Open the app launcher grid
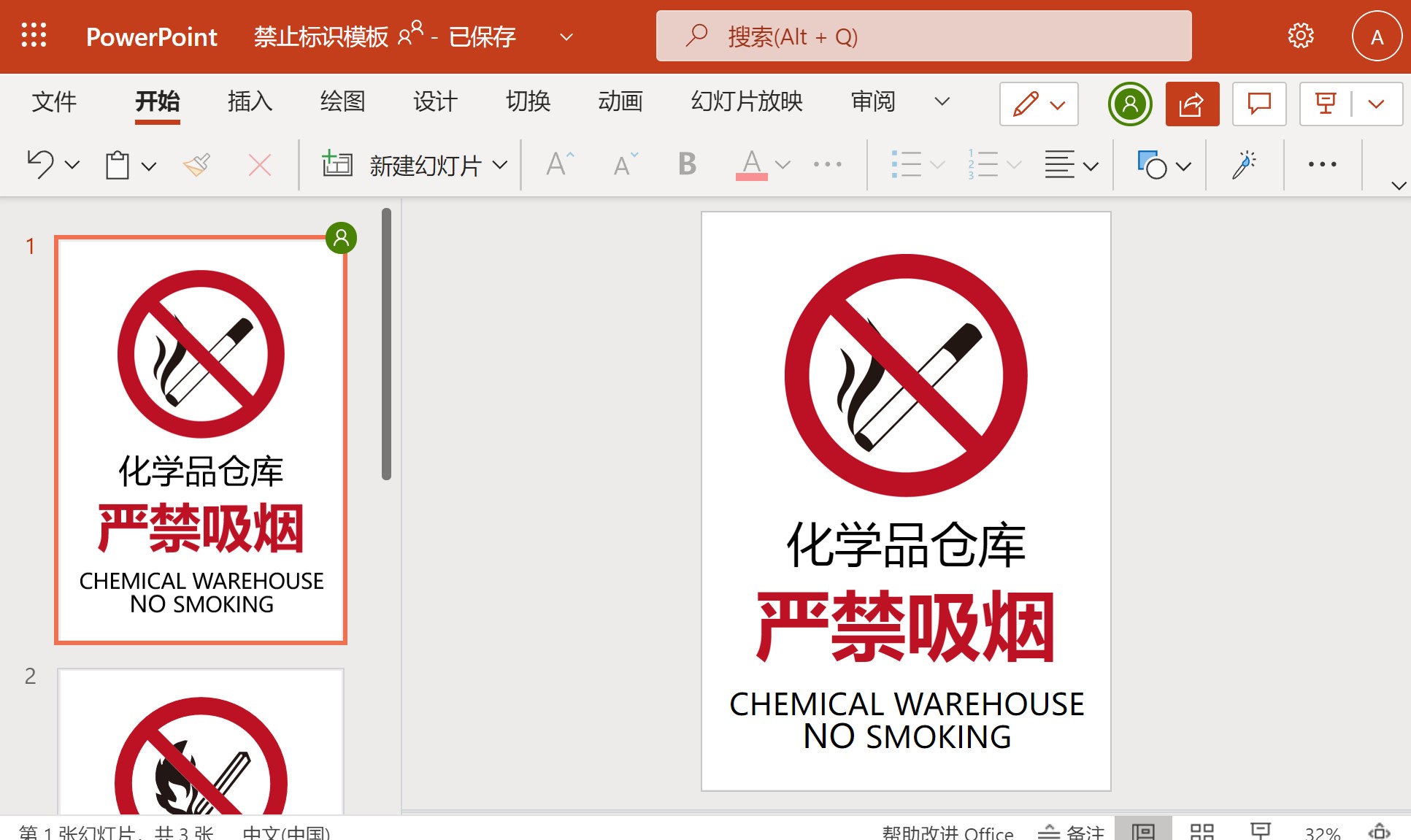 34,36
